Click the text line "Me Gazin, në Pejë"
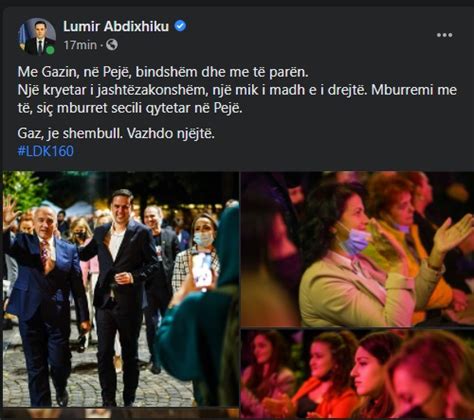This screenshot has height=420, width=474. point(74,72)
